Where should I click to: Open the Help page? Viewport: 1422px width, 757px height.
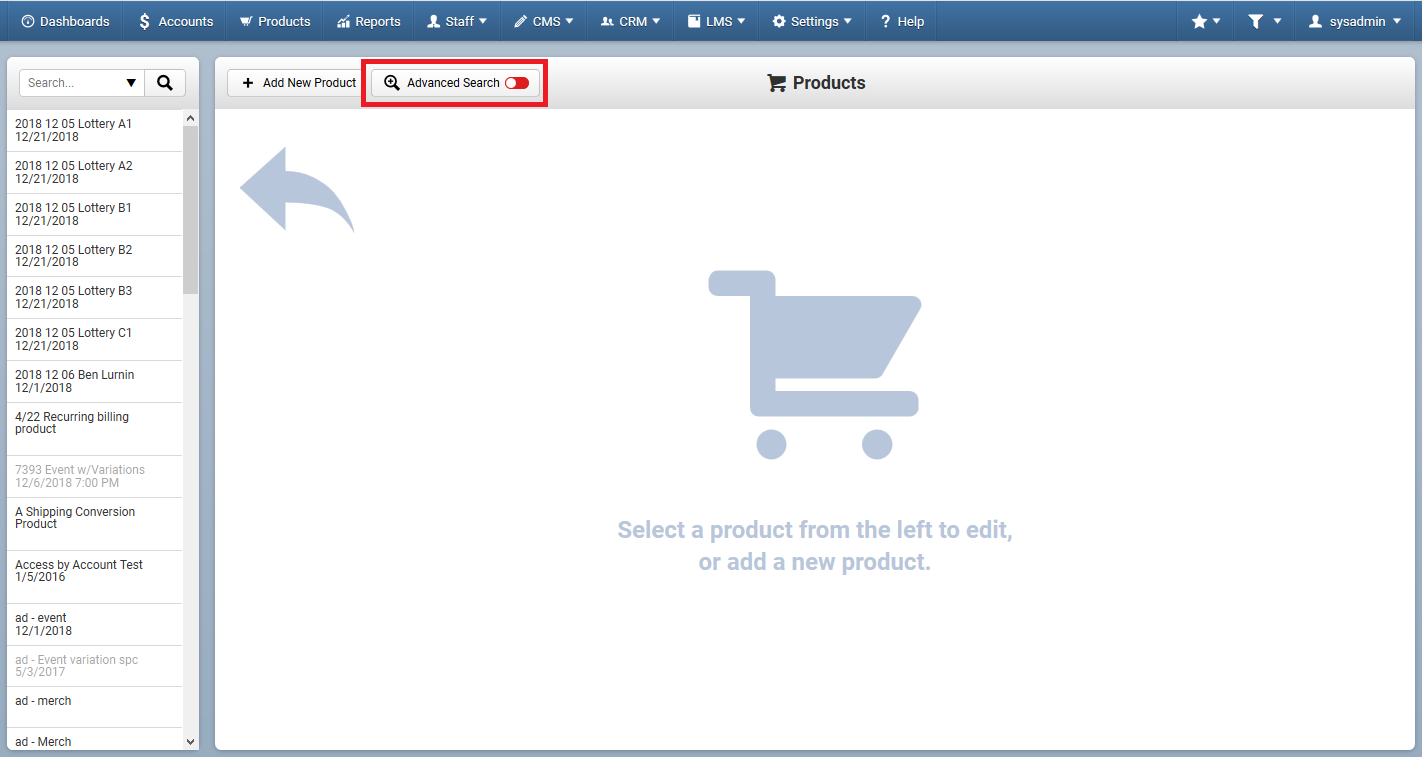click(x=901, y=21)
